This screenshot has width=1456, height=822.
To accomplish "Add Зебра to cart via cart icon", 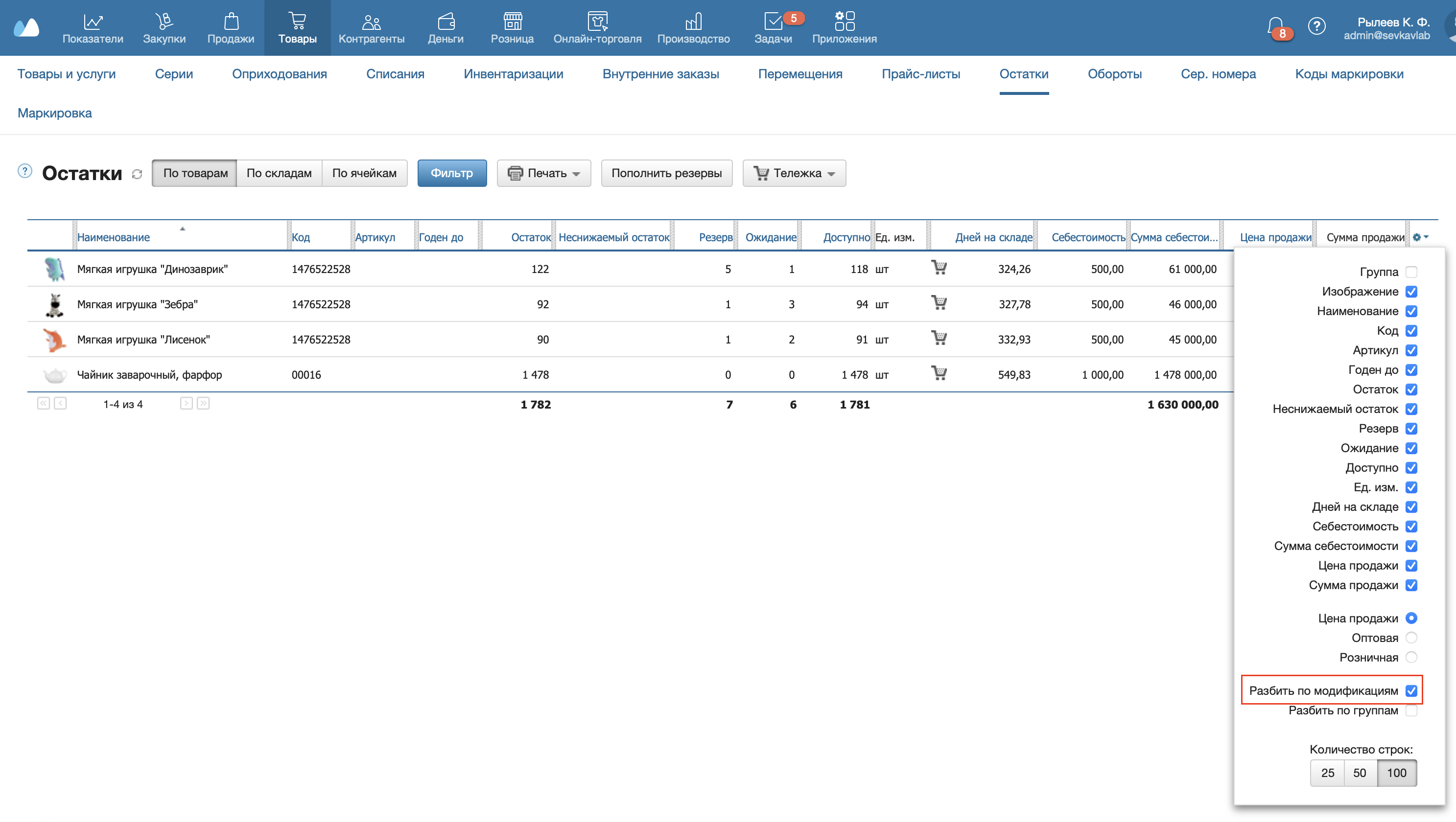I will 939,303.
